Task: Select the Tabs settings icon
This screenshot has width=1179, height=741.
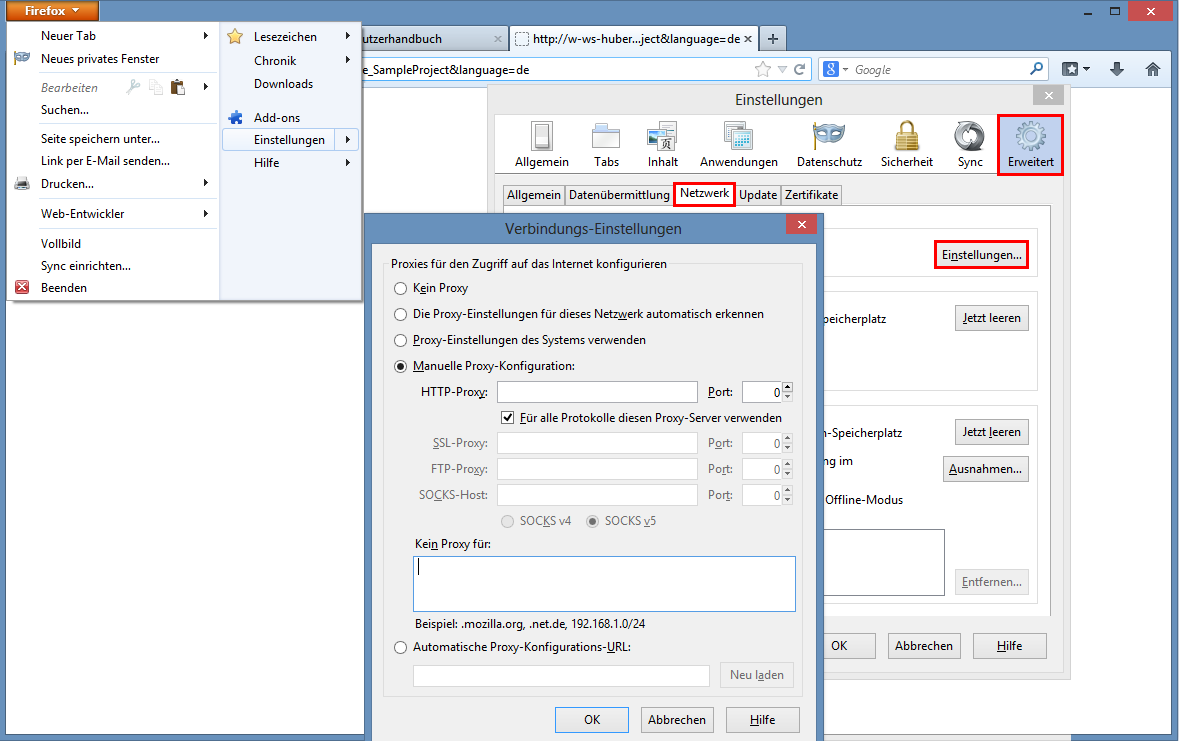Action: pos(604,143)
